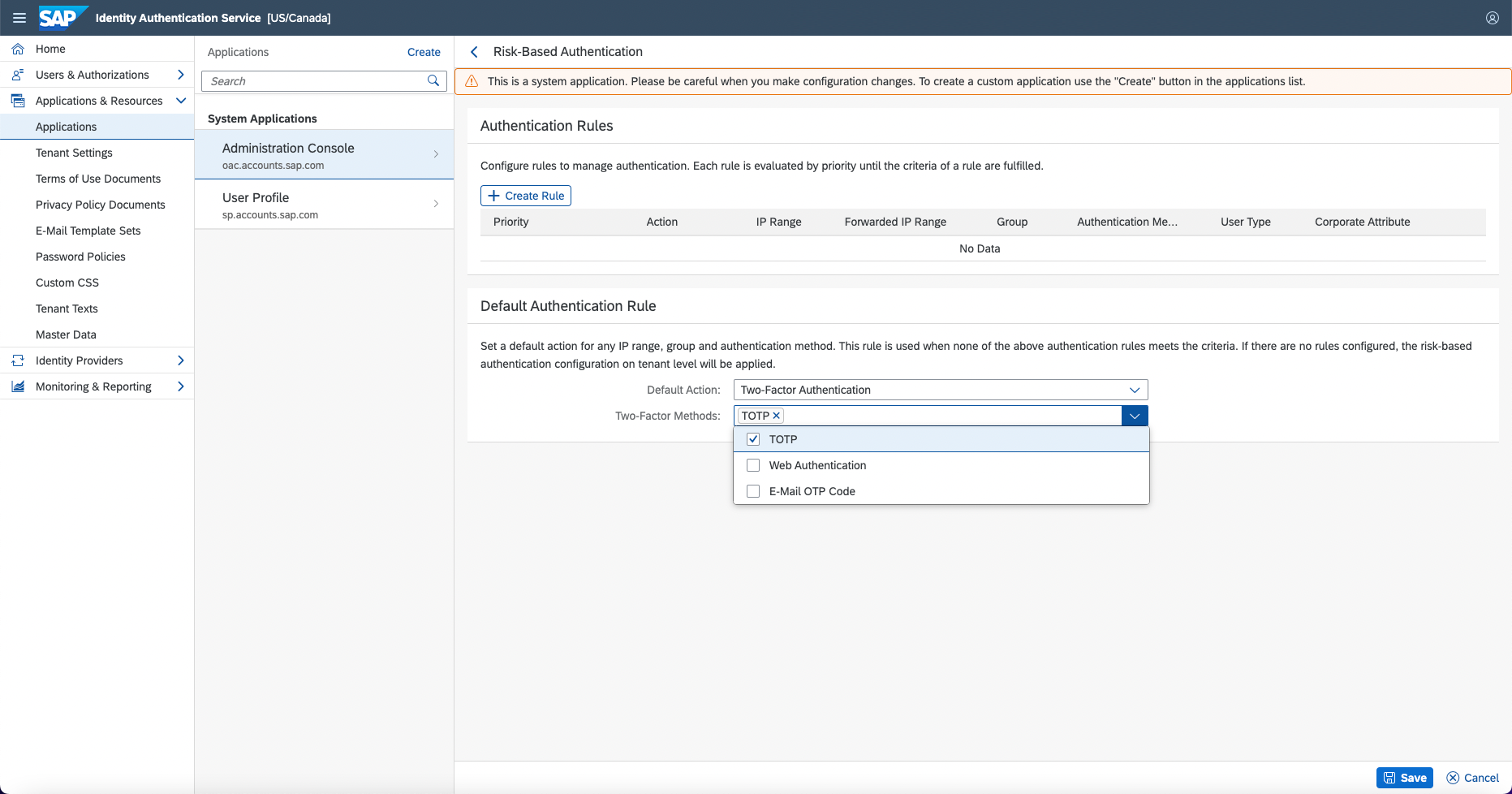This screenshot has height=794, width=1512.
Task: Expand Users & Authorizations section
Action: 180,75
